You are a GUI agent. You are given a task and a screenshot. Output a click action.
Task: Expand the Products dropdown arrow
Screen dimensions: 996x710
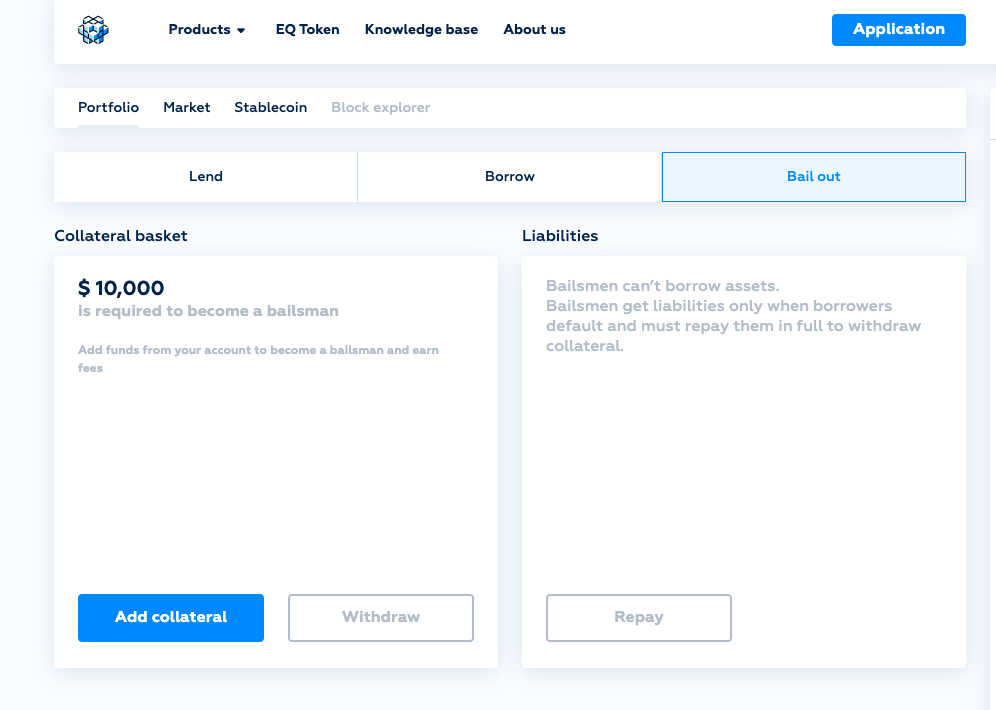click(x=241, y=30)
